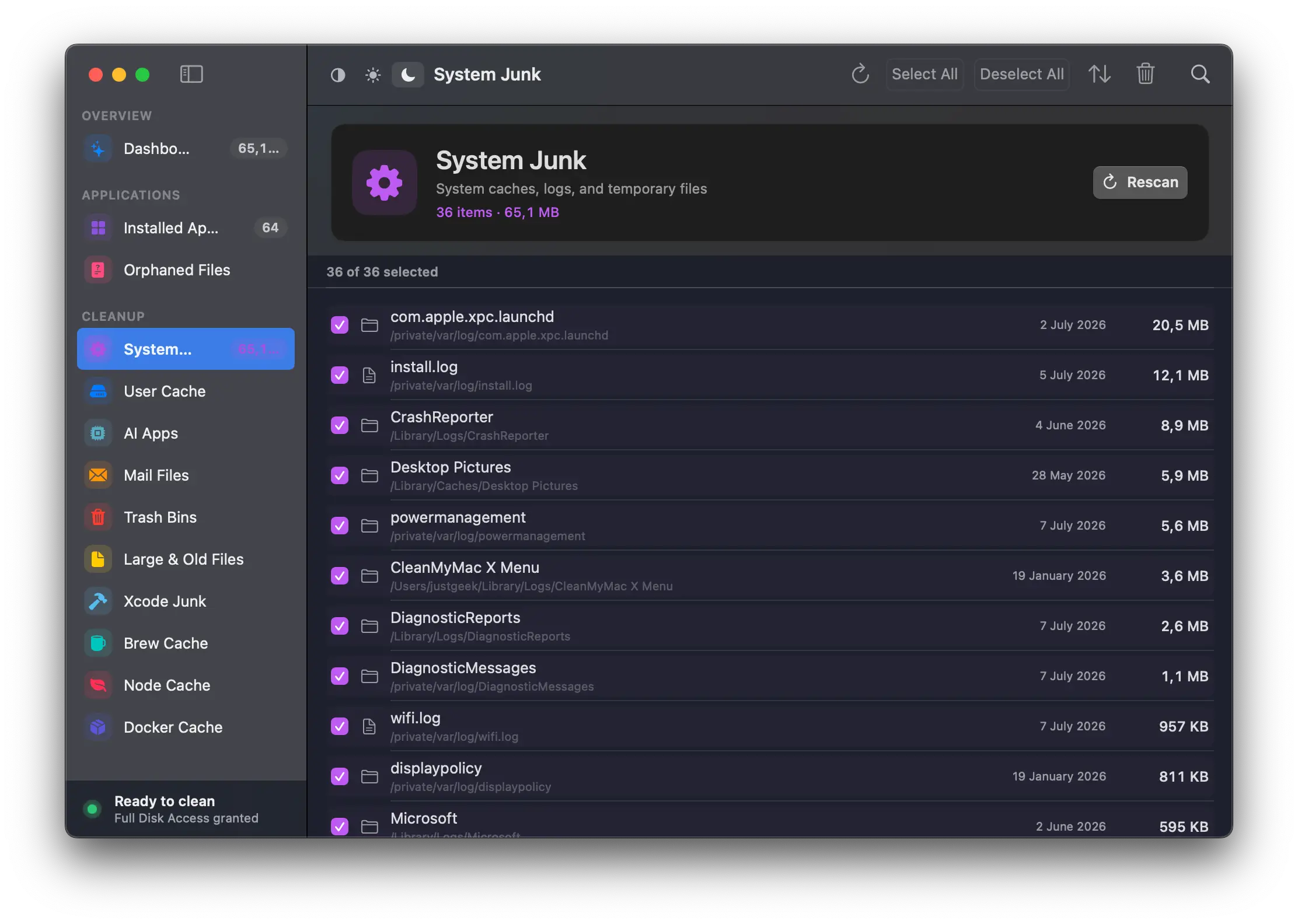This screenshot has width=1298, height=924.
Task: Open search with the magnifier icon
Action: [x=1200, y=74]
